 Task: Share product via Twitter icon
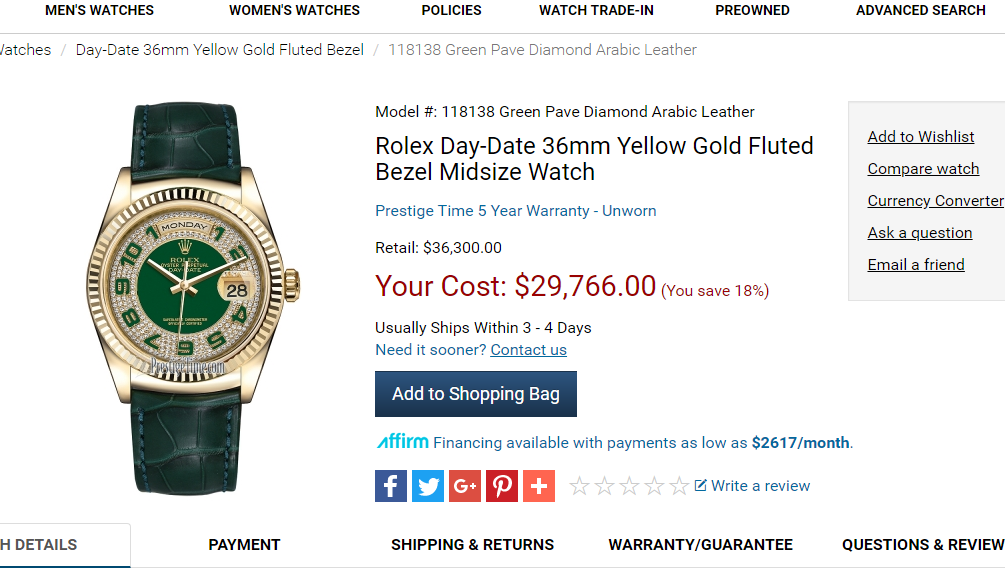tap(428, 486)
